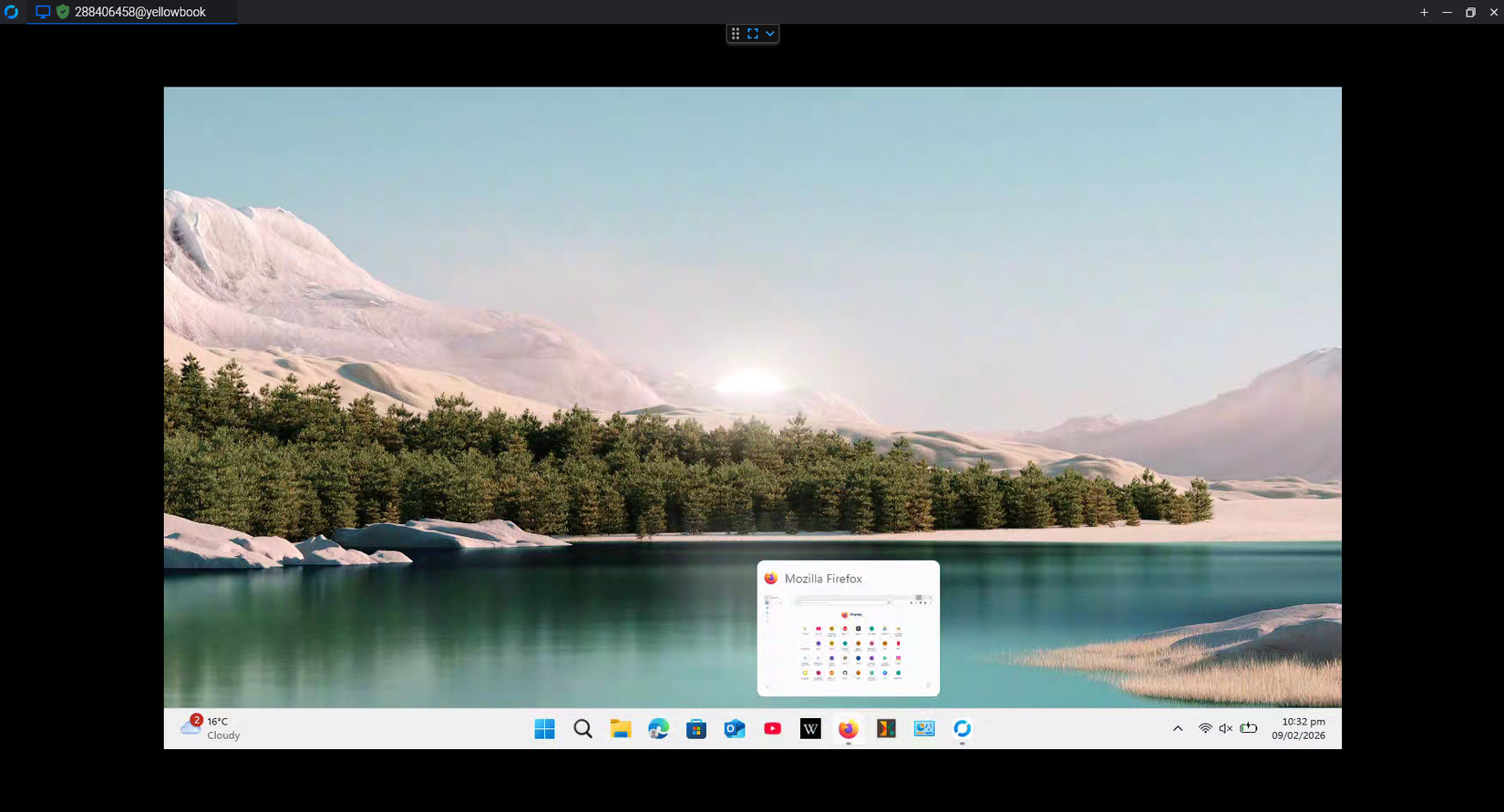
Task: Open the Wi-Fi network tray icon
Action: click(1205, 729)
